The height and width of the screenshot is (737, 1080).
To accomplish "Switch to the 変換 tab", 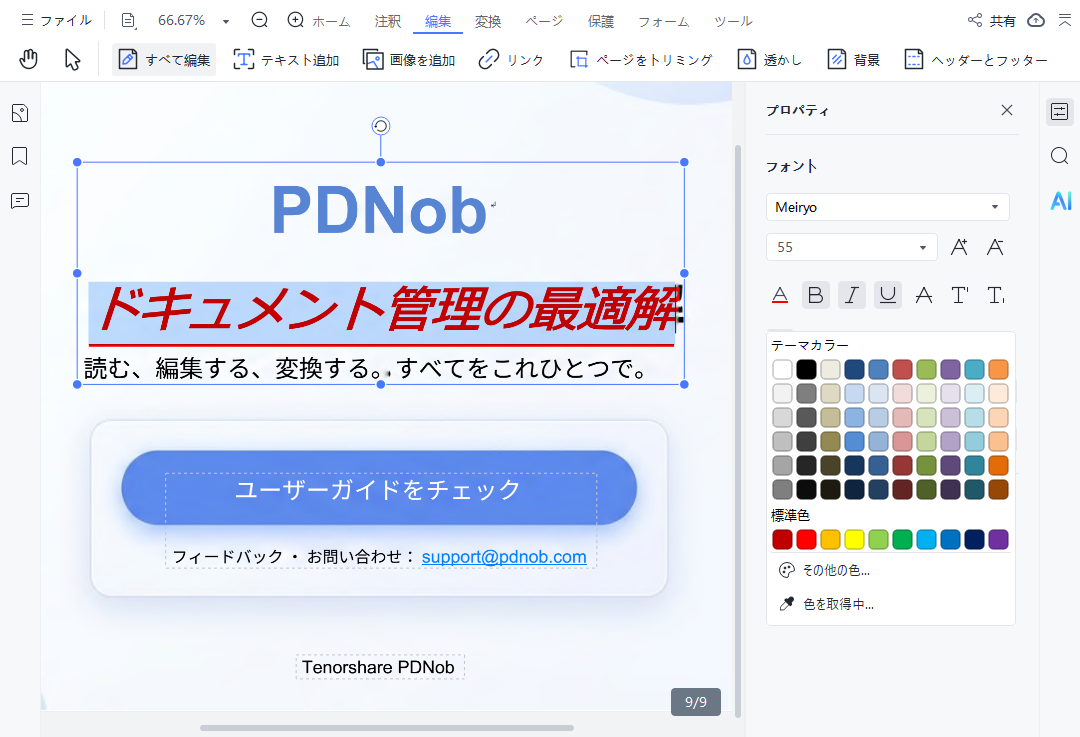I will (x=488, y=20).
